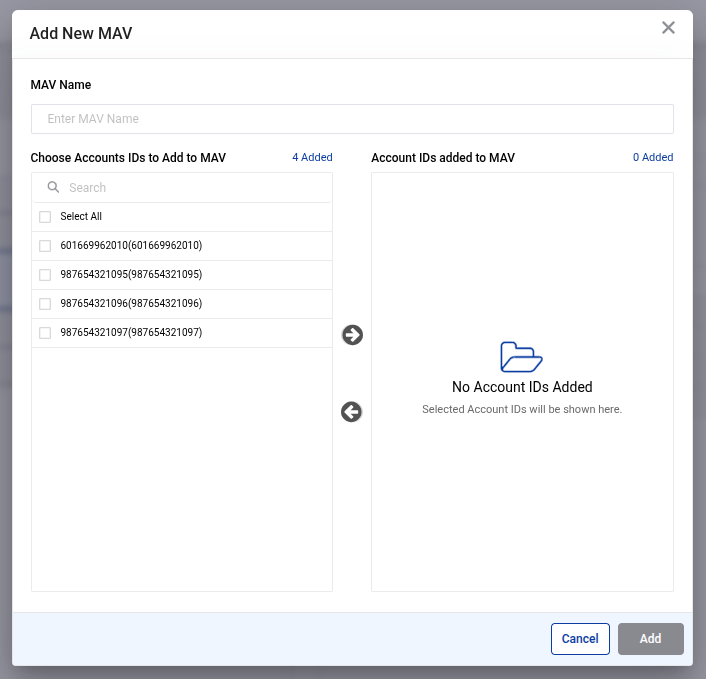
Task: Click the empty folder icon
Action: coord(521,357)
